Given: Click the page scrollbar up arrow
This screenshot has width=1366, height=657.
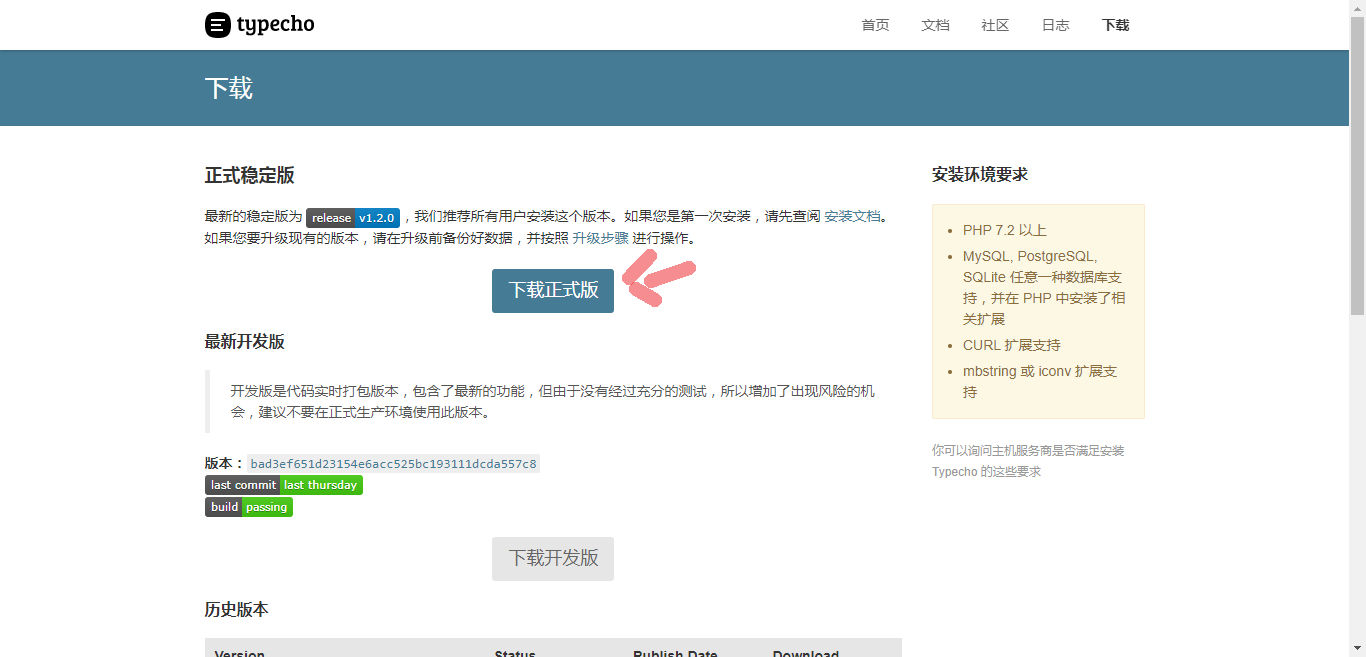Looking at the screenshot, I should click(x=1357, y=8).
